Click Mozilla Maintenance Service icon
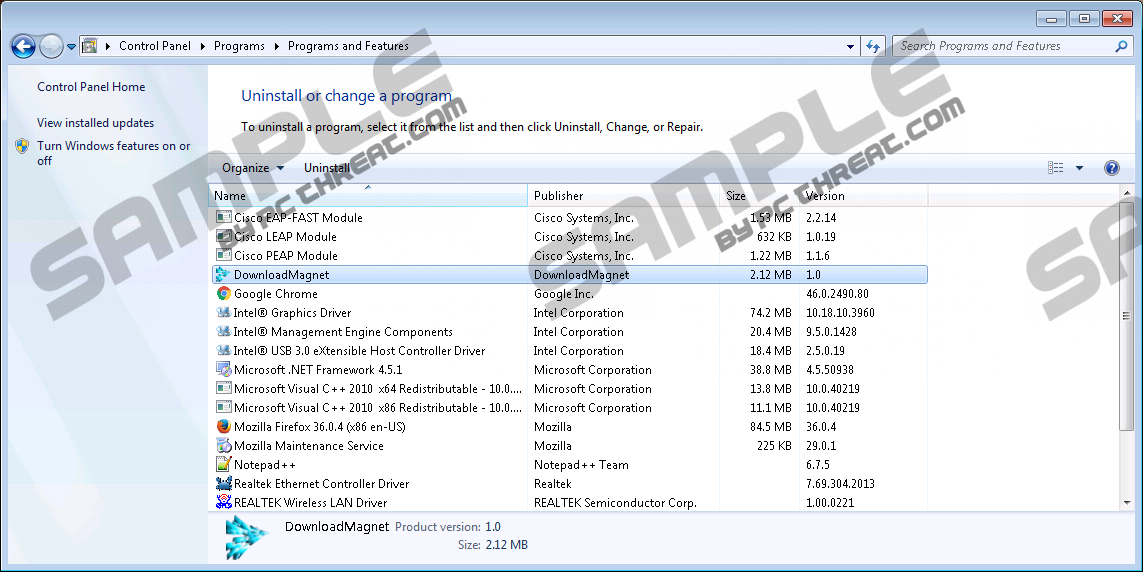This screenshot has height=572, width=1143. [224, 445]
